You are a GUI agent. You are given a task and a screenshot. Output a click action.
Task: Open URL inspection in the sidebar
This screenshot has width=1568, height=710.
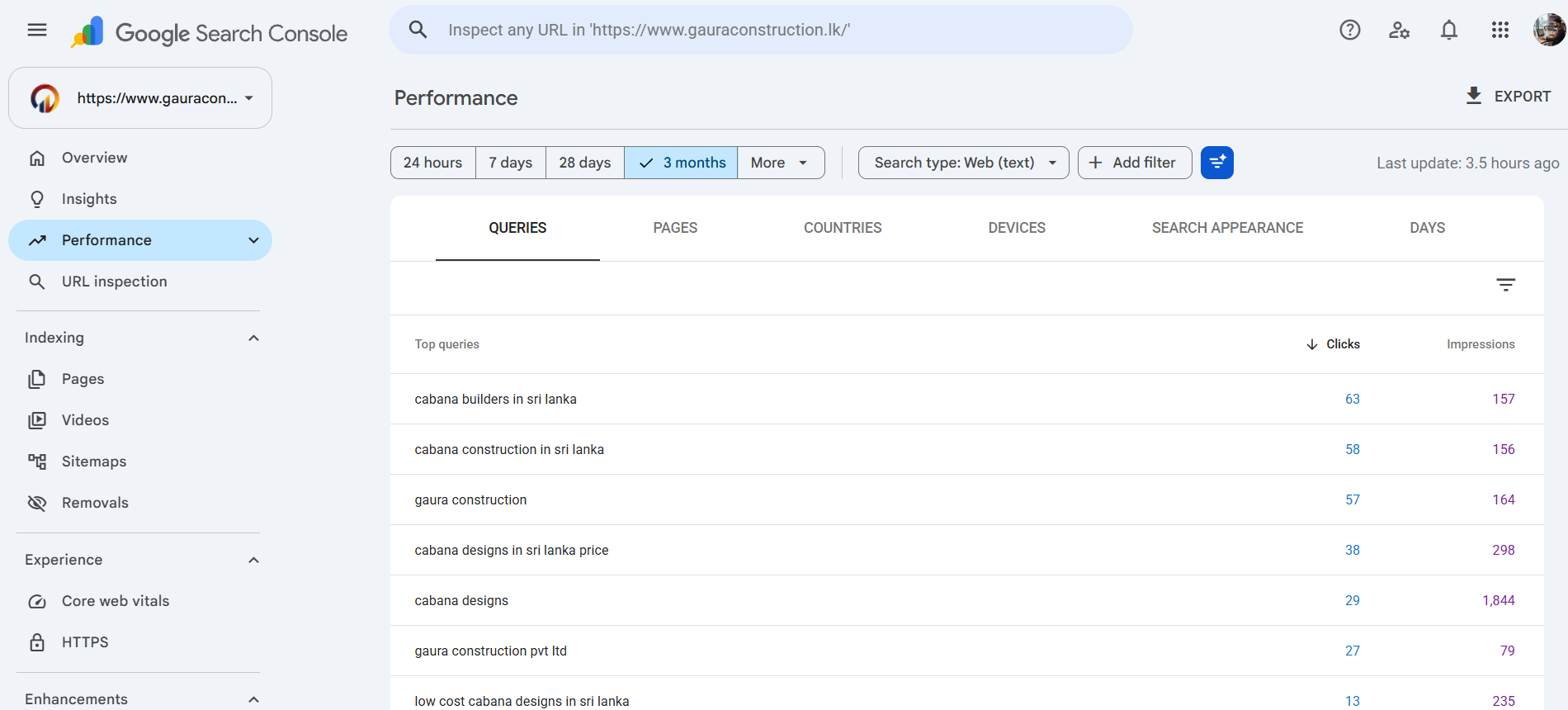point(140,282)
